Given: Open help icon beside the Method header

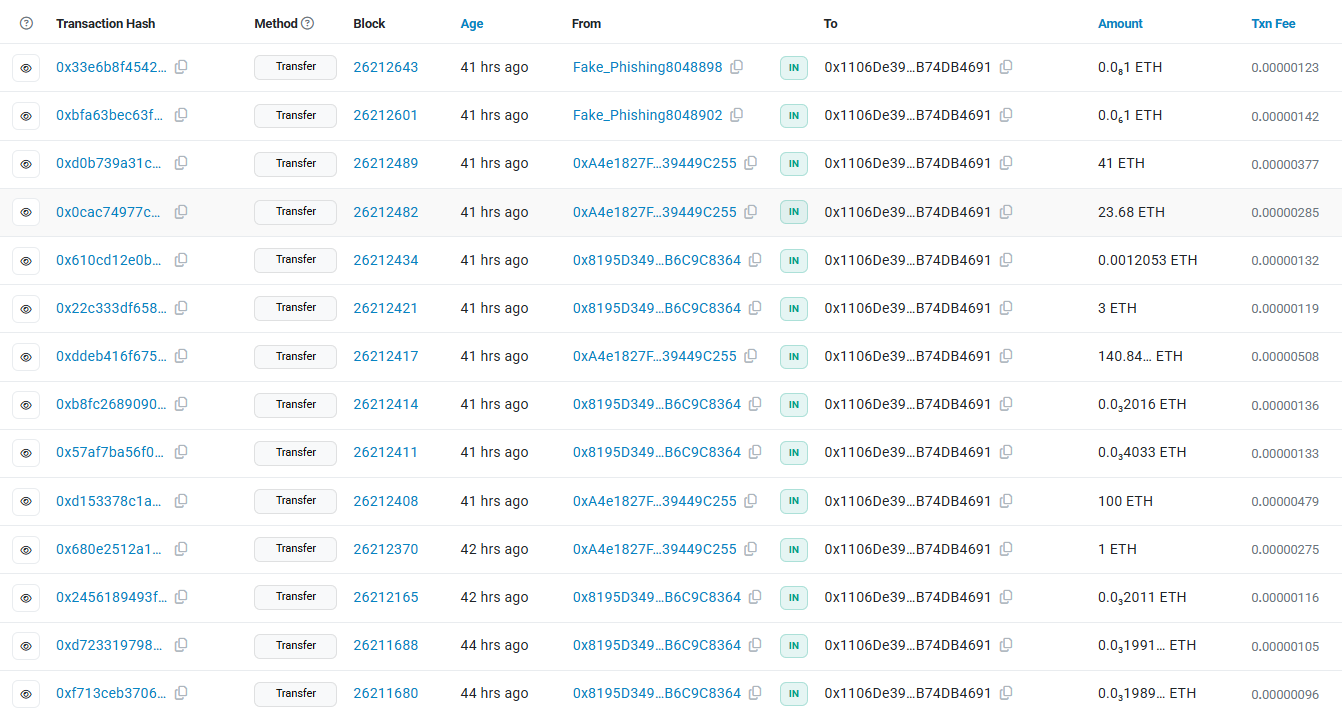Looking at the screenshot, I should click(x=308, y=23).
